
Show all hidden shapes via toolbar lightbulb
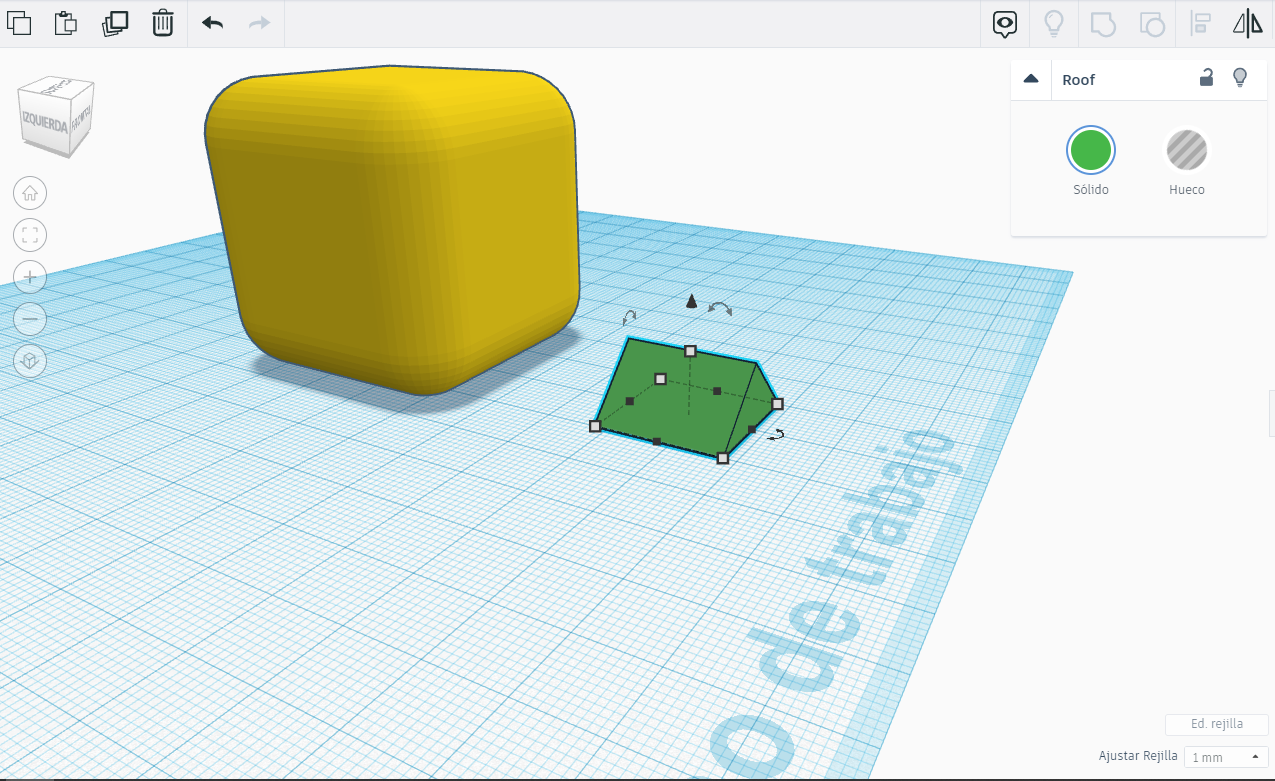coord(1053,23)
